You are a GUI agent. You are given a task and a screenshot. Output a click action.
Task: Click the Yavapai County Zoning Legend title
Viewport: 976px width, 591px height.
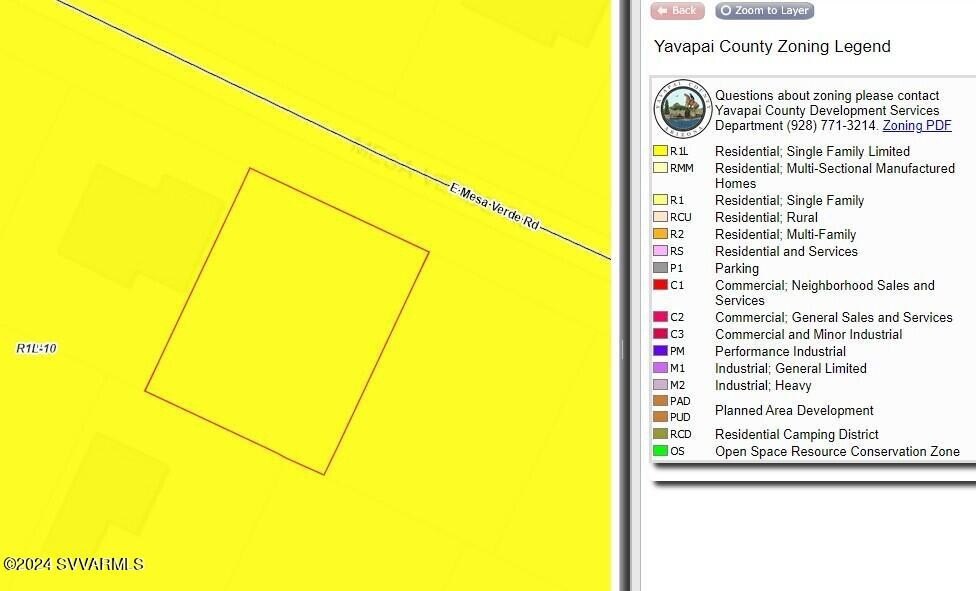point(771,47)
